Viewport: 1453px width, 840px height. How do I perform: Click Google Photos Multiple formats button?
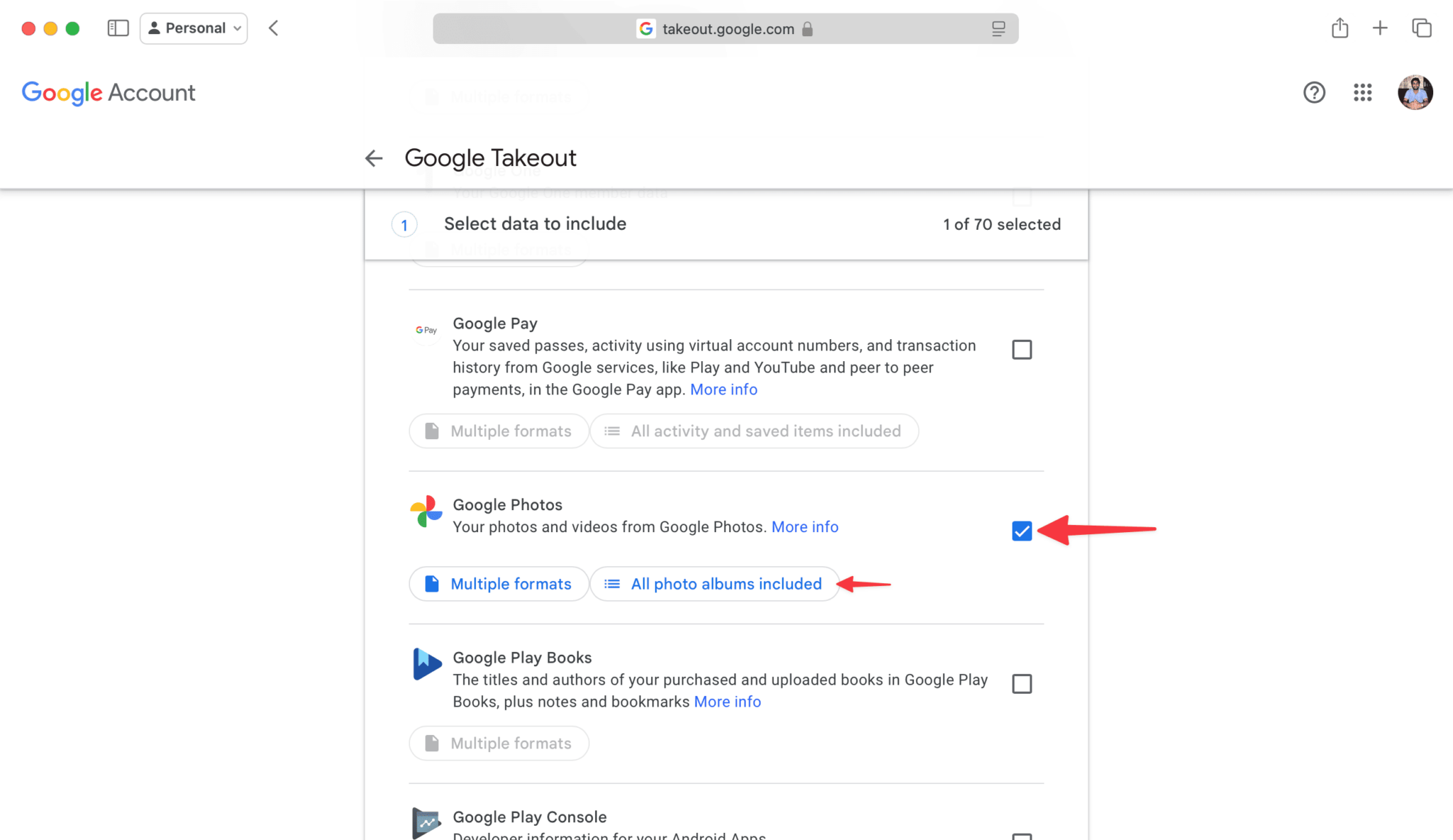pos(499,584)
